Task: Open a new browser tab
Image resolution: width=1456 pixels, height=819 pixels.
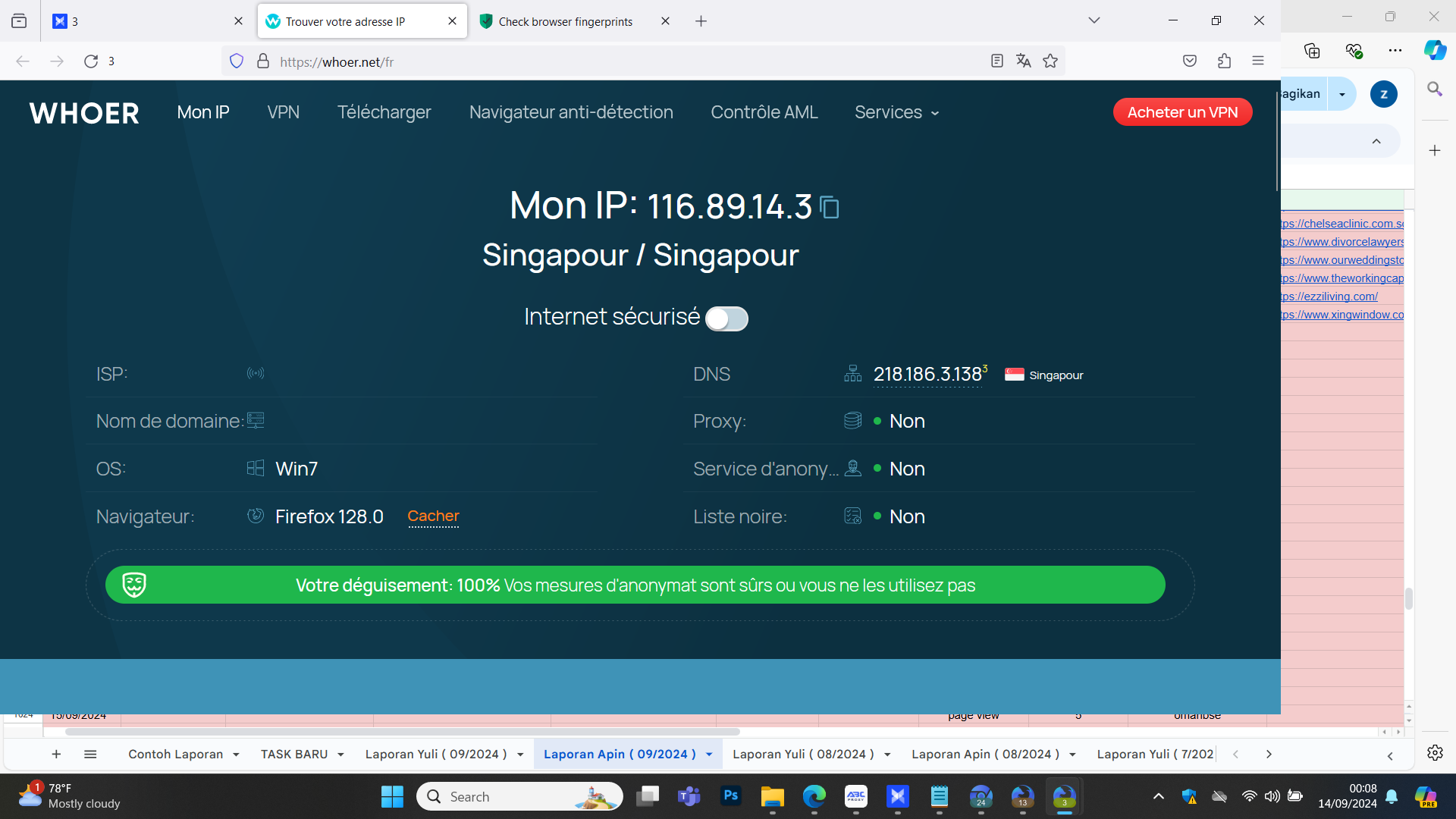Action: click(701, 21)
